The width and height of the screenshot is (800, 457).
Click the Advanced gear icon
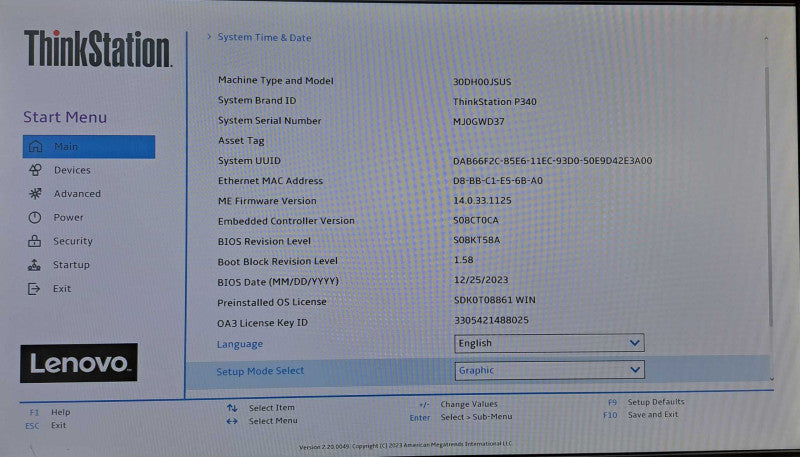pyautogui.click(x=35, y=194)
